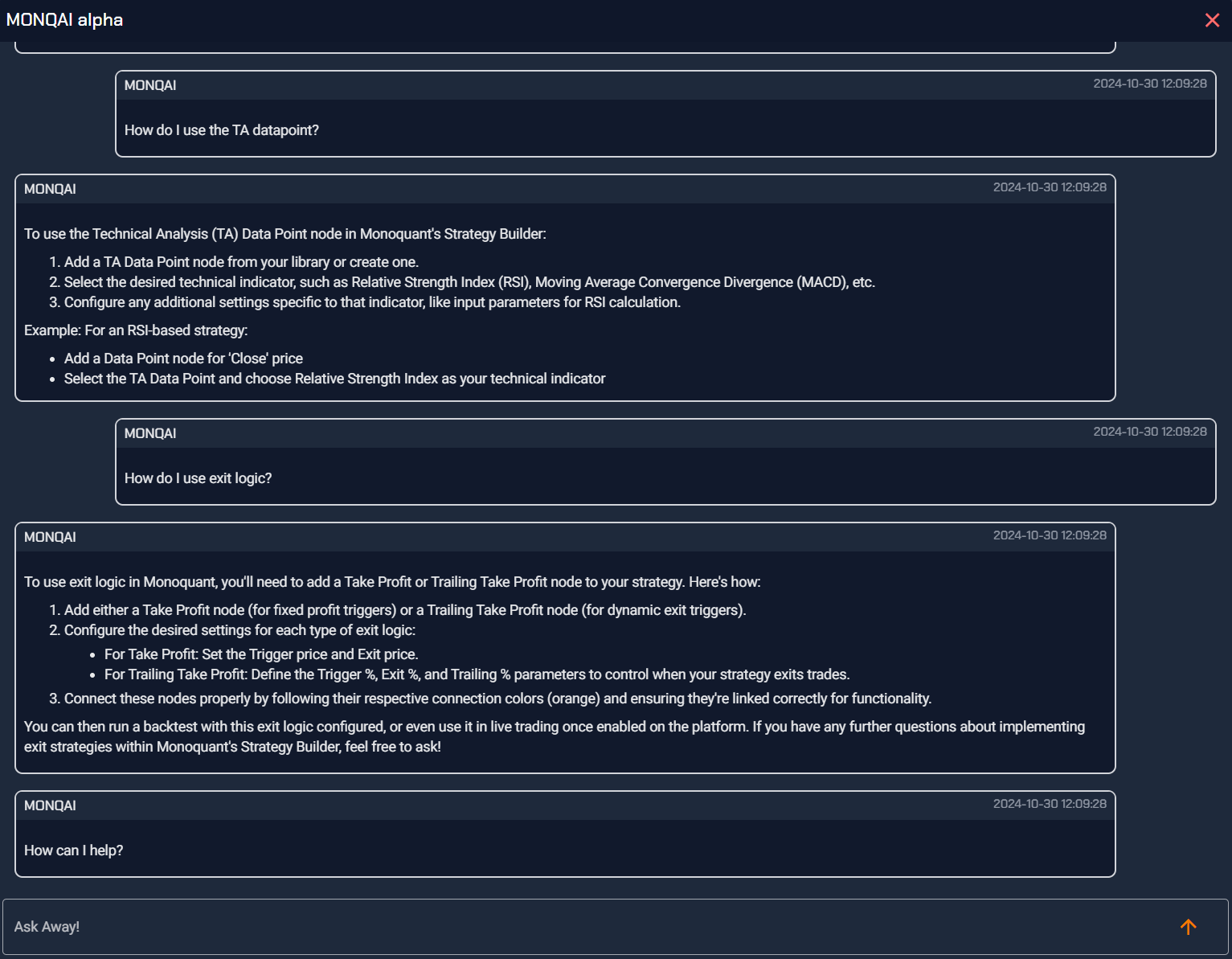1232x959 pixels.
Task: Click timestamp on the 'How can I help?' message
Action: (1050, 804)
